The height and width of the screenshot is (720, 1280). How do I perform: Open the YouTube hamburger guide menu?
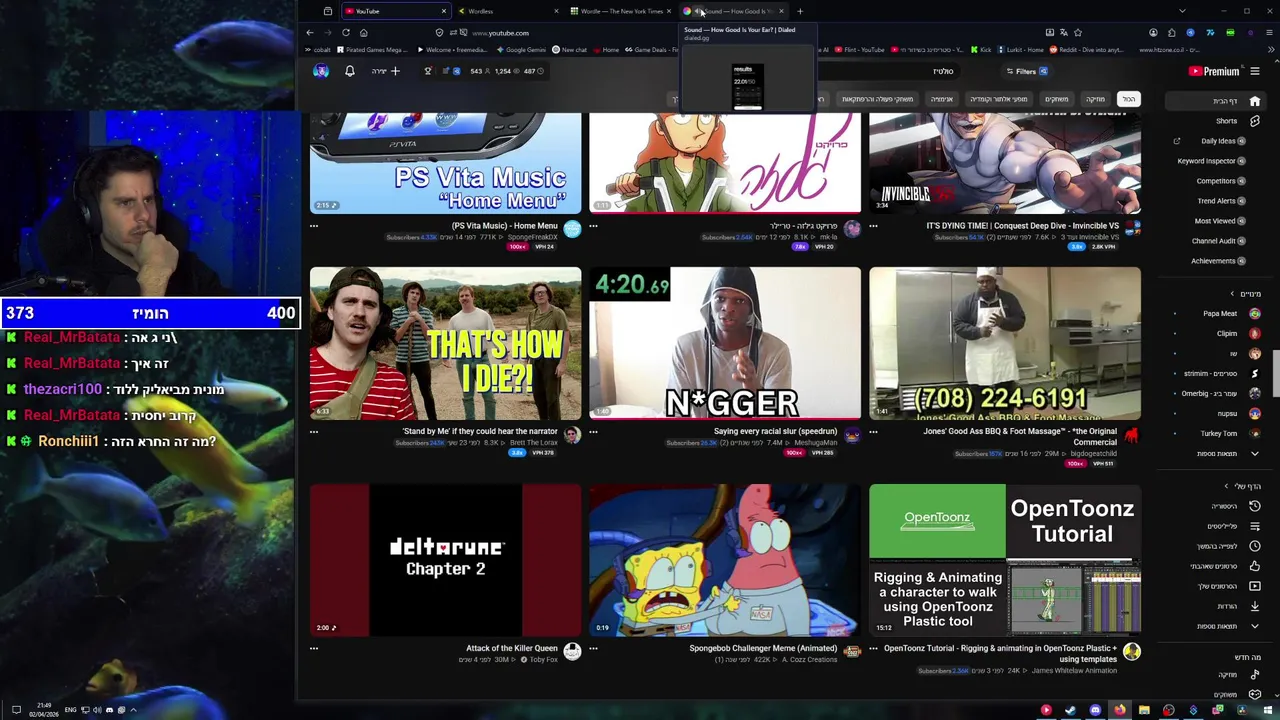coord(1255,71)
